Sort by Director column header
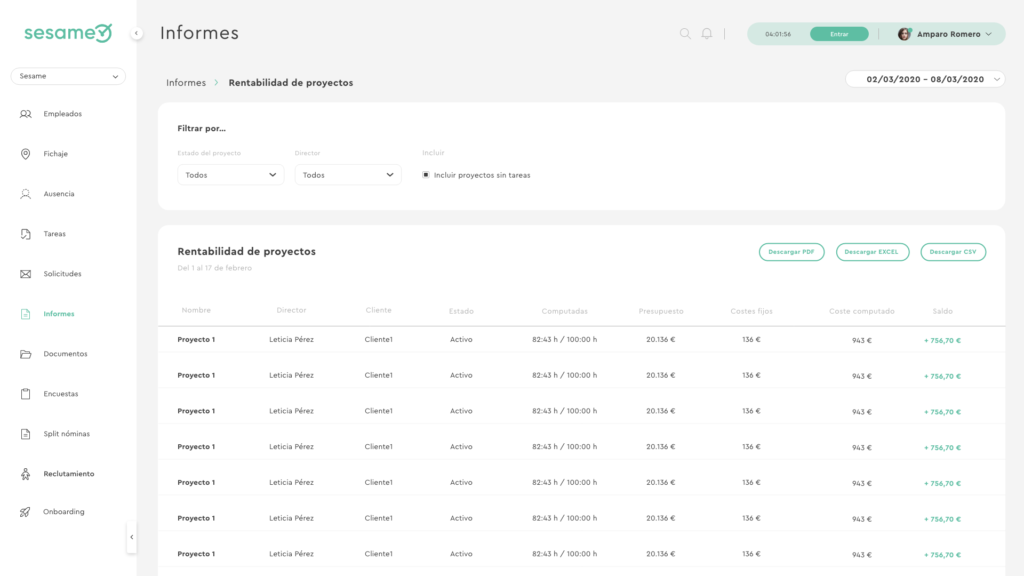1024x576 pixels. tap(291, 310)
